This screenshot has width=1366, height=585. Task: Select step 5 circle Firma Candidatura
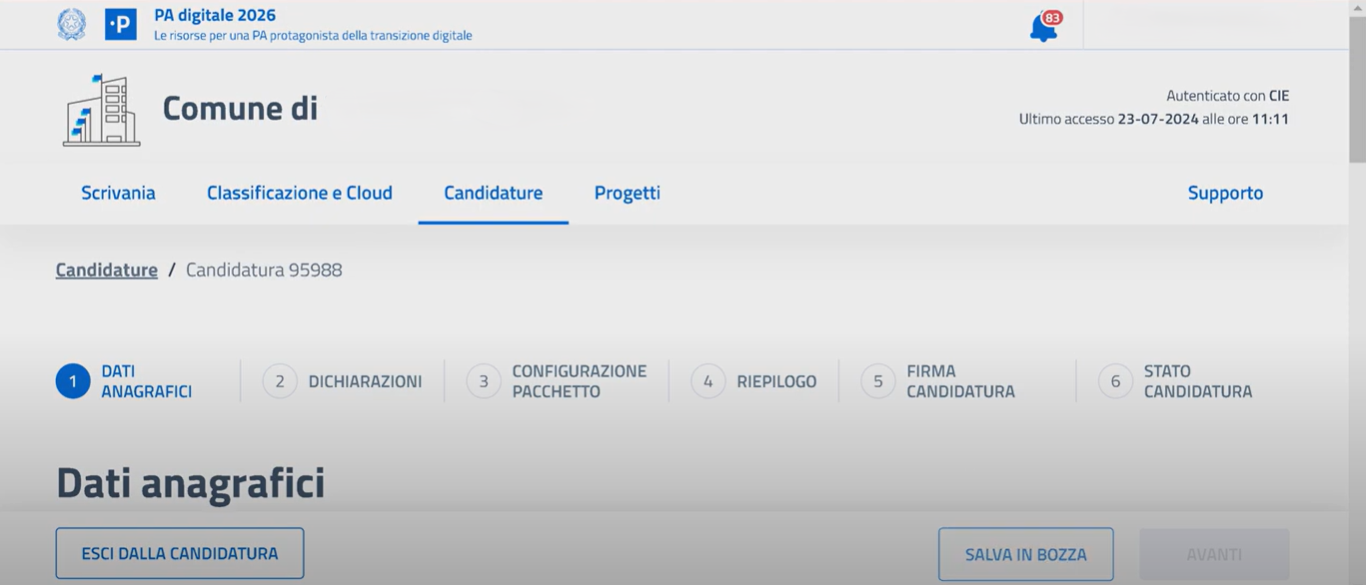[878, 382]
